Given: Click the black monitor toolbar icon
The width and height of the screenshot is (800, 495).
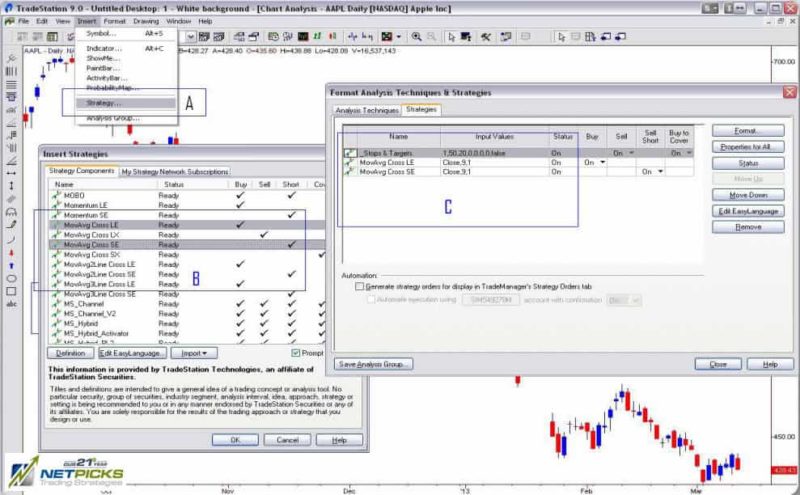Looking at the screenshot, I should (303, 37).
